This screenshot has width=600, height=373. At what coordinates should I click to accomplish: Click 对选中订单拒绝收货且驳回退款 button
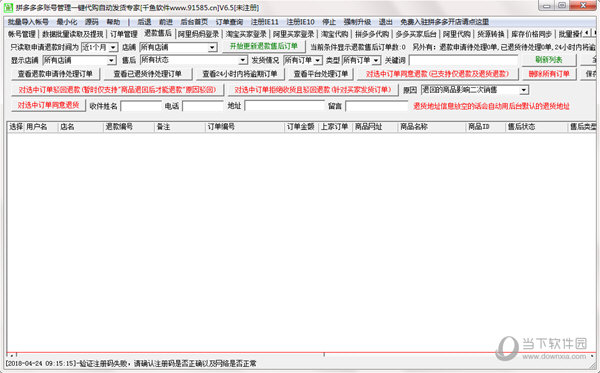pyautogui.click(x=313, y=90)
